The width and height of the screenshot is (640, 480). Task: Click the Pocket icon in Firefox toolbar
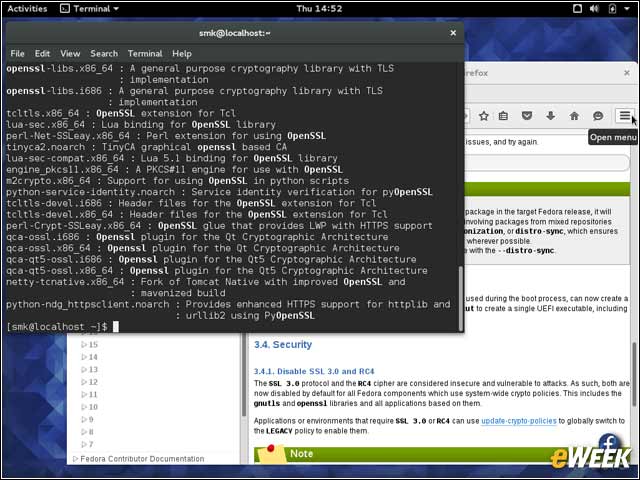point(527,116)
